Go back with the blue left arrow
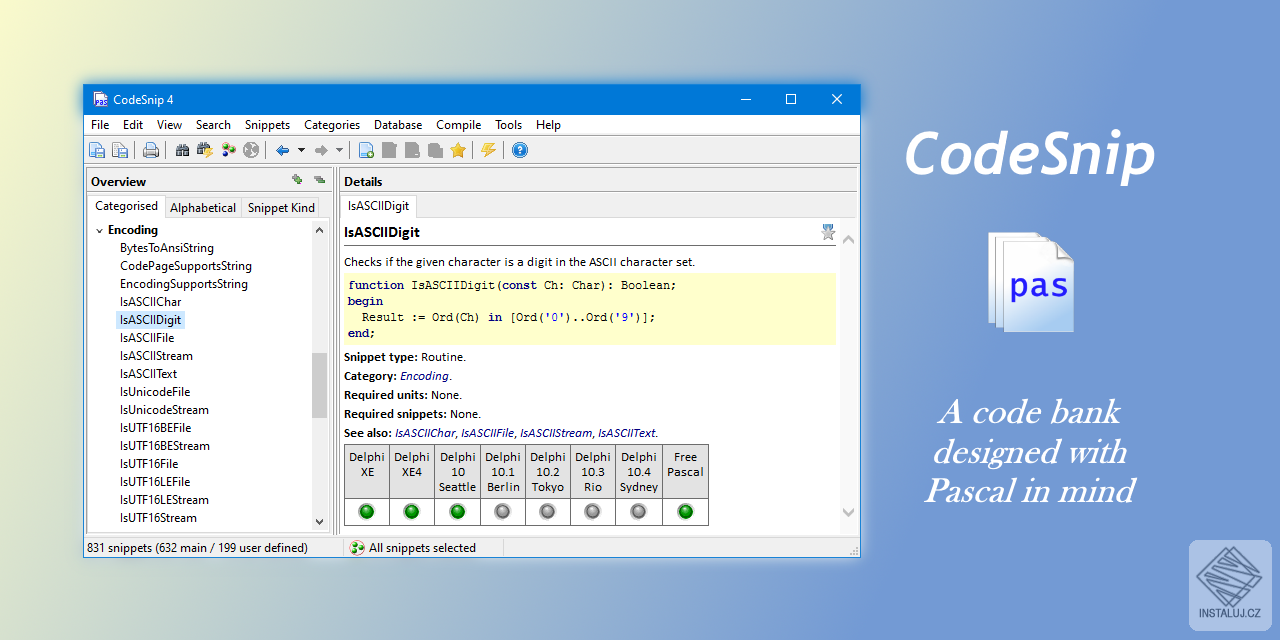The image size is (1280, 640). click(x=283, y=150)
